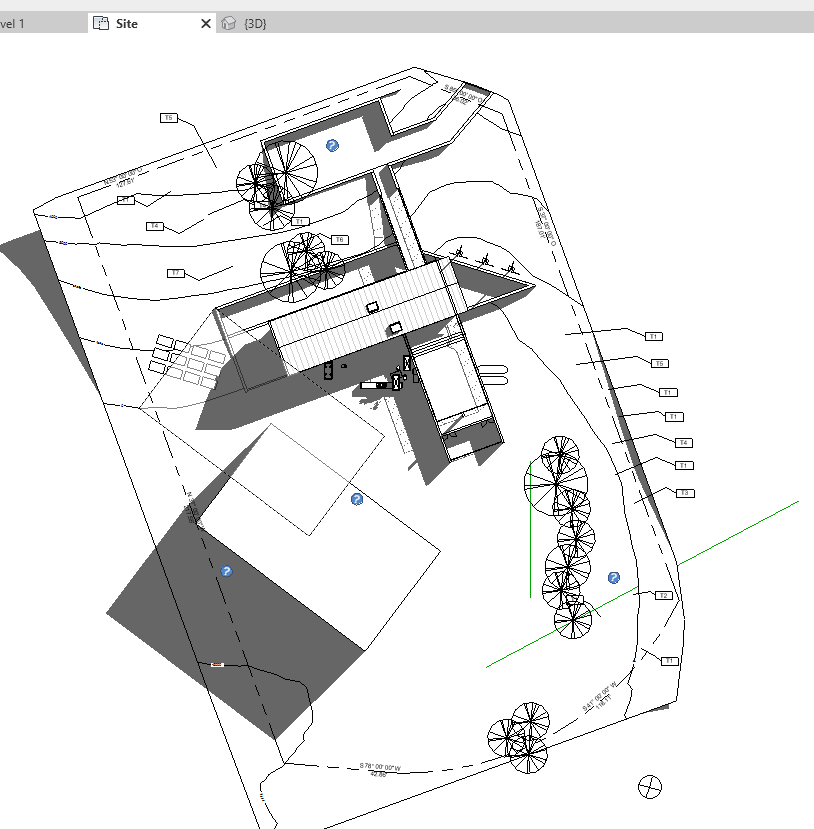Viewport: 814px width, 829px height.
Task: Click the blue question mark marker near the top building
Action: (x=331, y=146)
